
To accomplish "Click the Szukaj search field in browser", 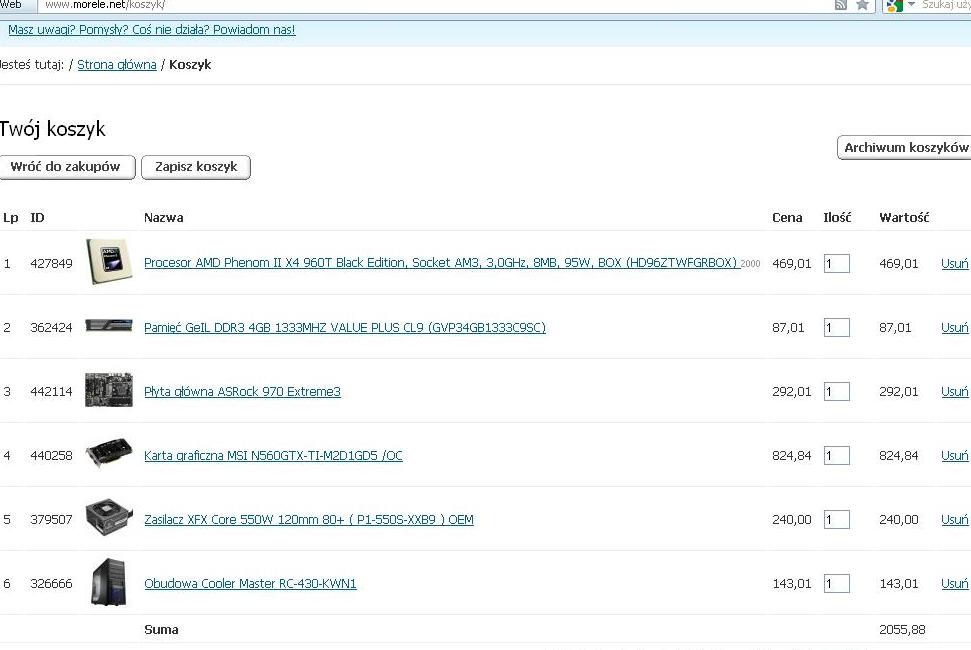I will coord(946,5).
